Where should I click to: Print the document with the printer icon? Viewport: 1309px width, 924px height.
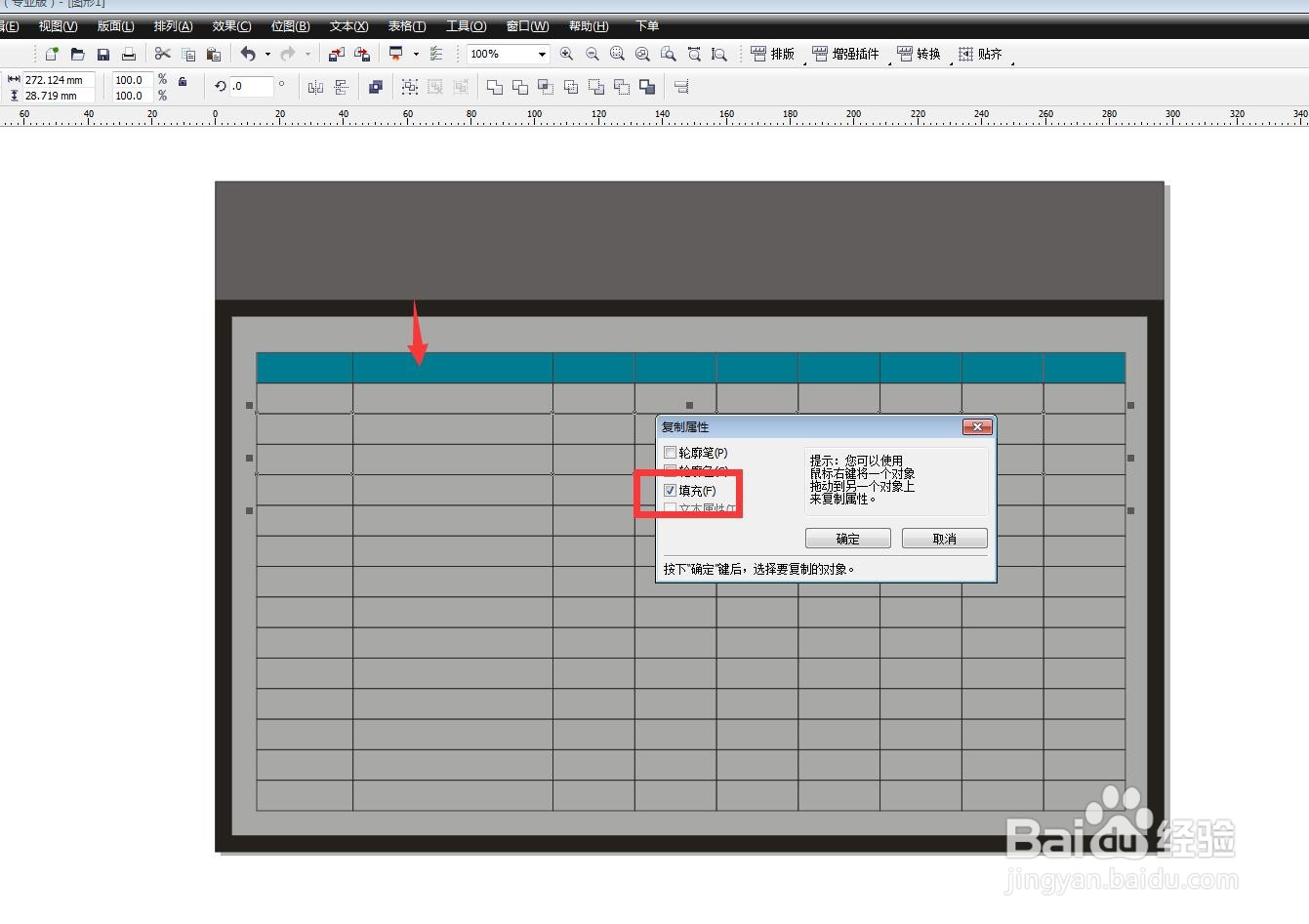coord(128,55)
